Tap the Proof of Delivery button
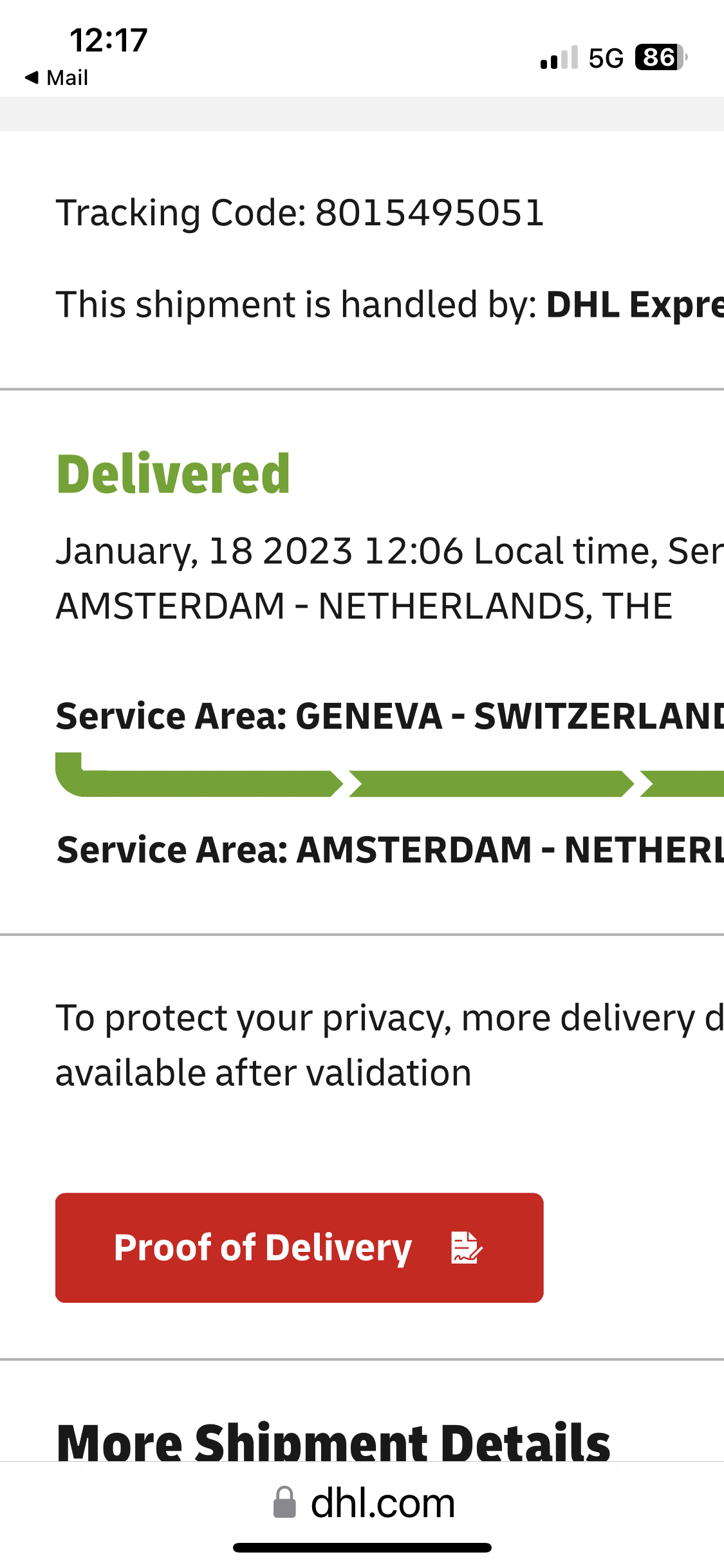Screen dimensions: 724x1568 tap(299, 1247)
